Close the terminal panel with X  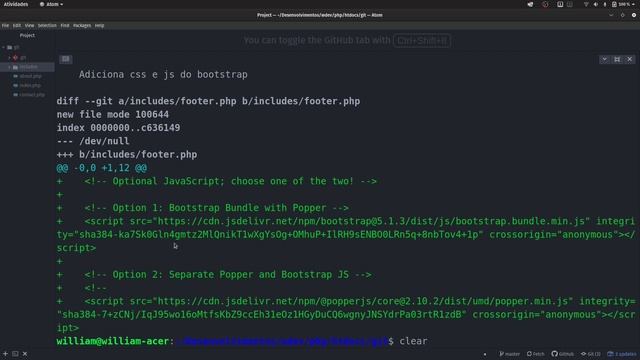[x=630, y=60]
